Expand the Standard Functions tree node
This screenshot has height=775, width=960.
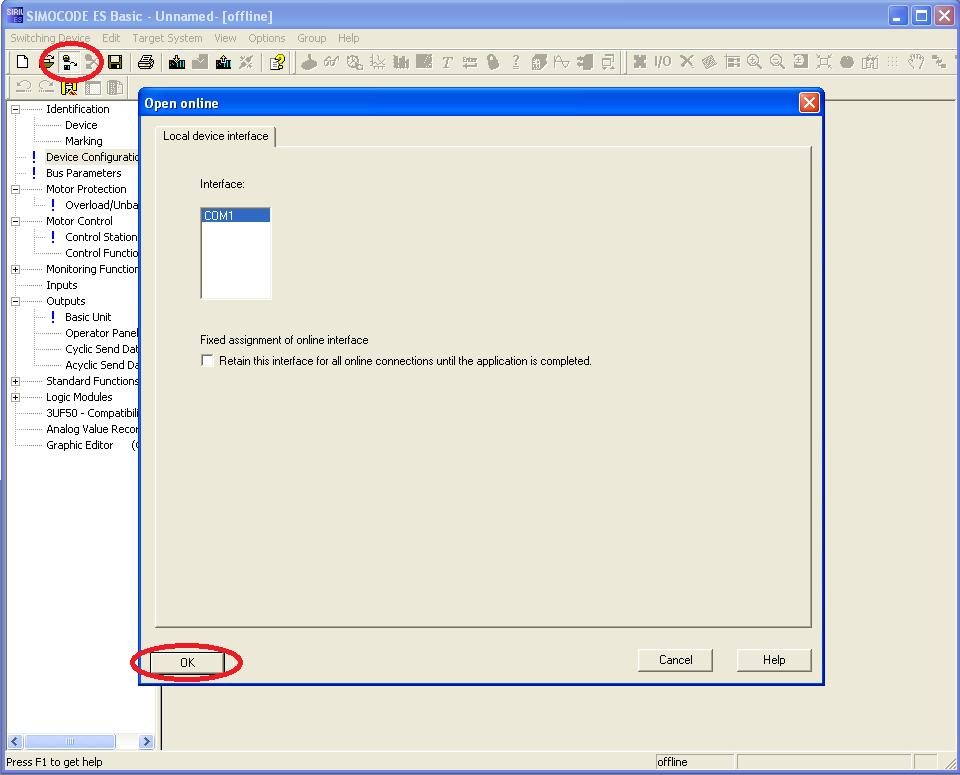coord(15,381)
